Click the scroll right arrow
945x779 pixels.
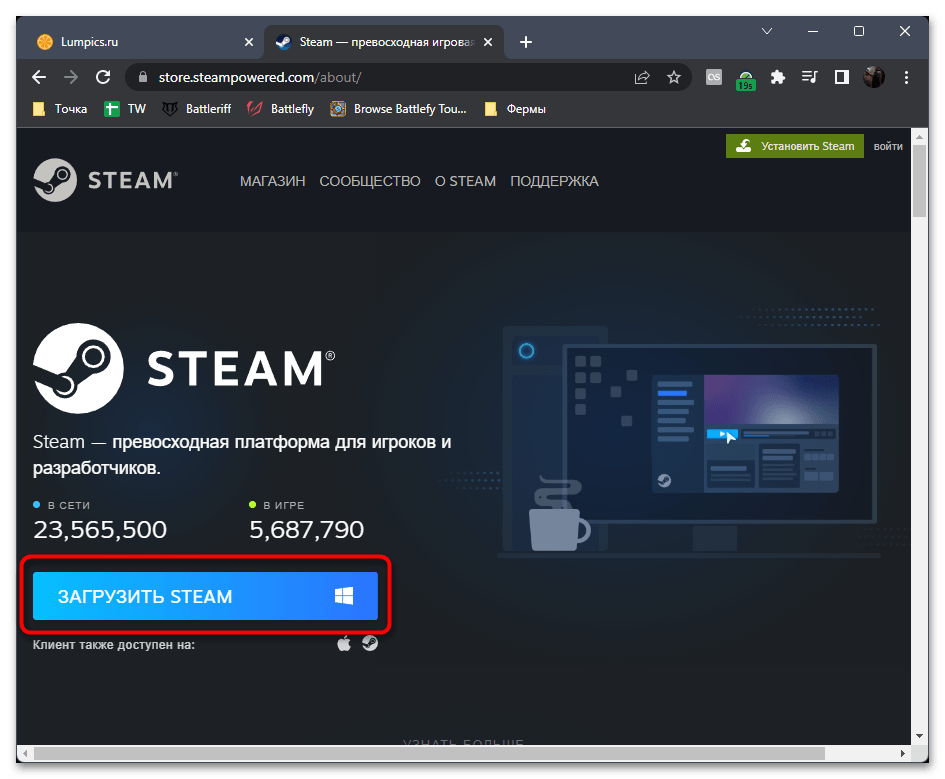902,753
